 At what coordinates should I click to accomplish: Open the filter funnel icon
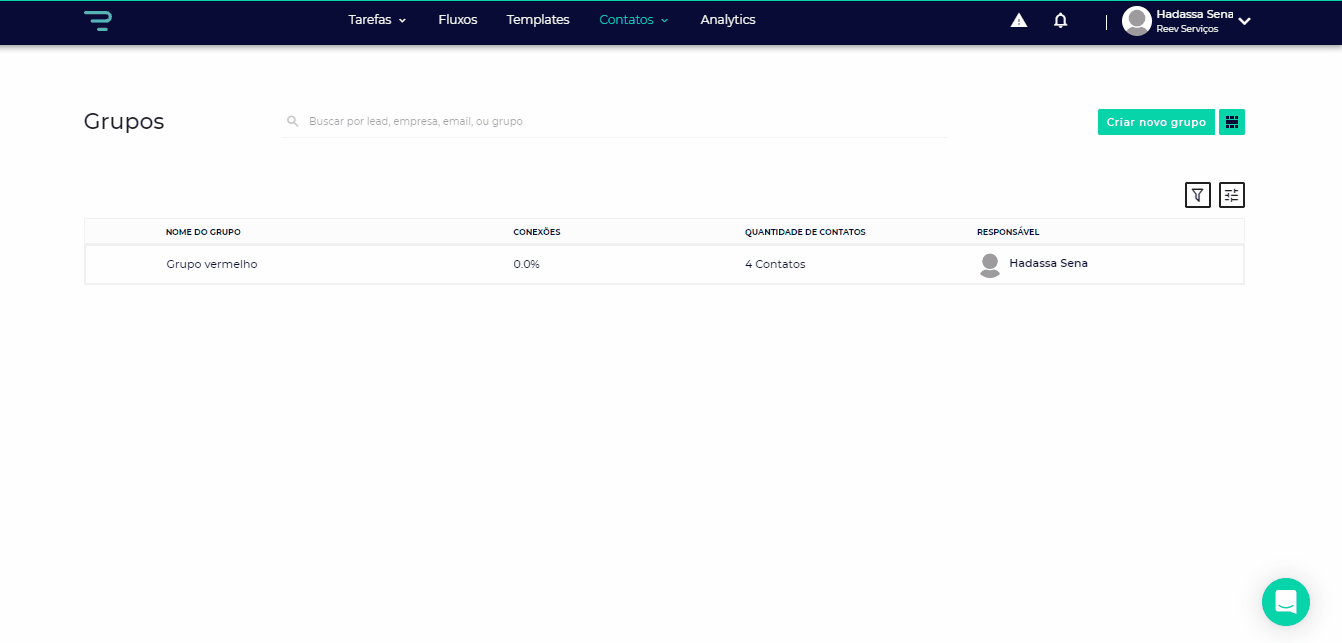[x=1197, y=195]
